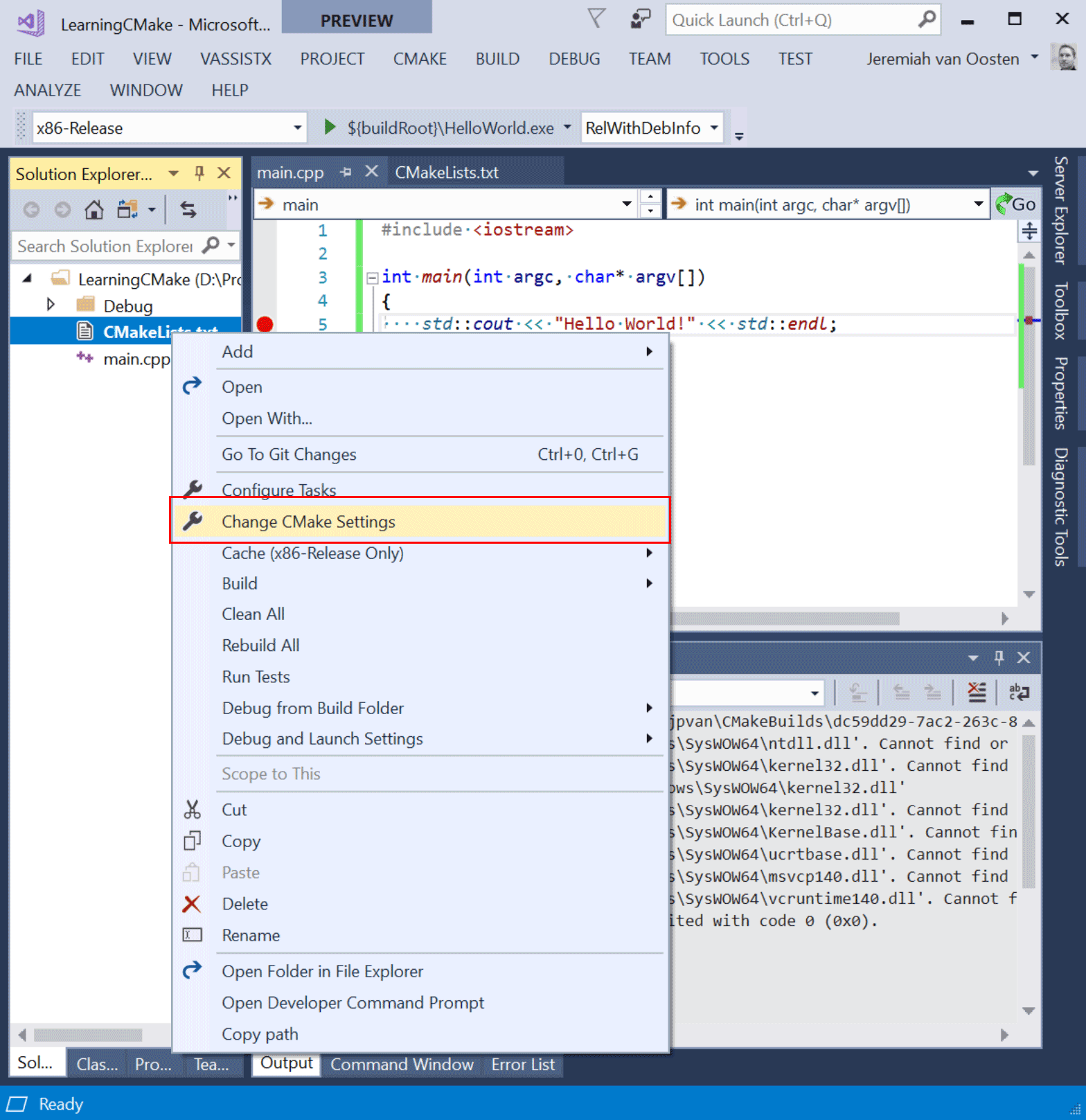This screenshot has height=1120, width=1086.
Task: Open the x86-Release configuration dropdown
Action: [x=297, y=127]
